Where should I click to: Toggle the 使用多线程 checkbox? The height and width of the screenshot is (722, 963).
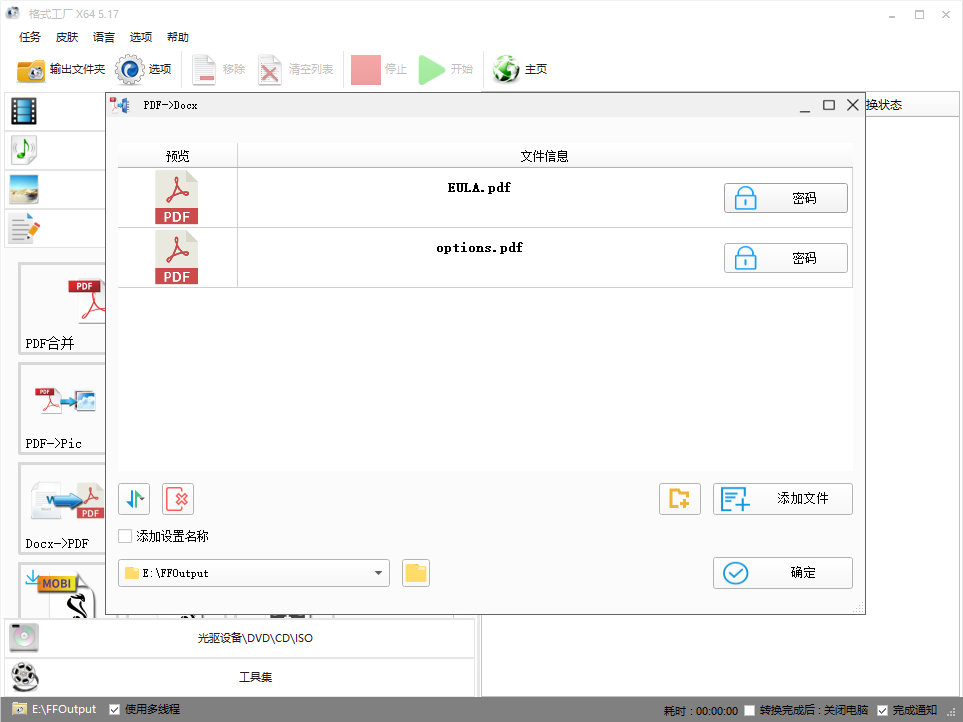click(115, 709)
